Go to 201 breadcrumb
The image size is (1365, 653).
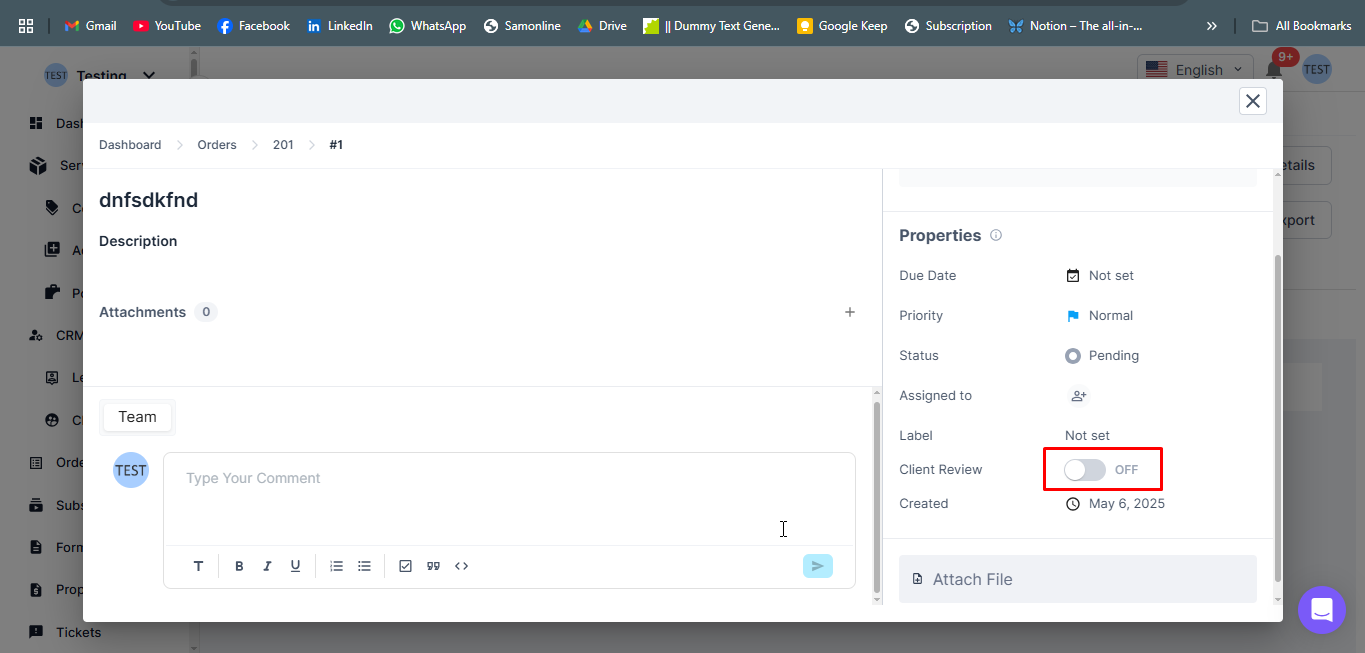(283, 145)
